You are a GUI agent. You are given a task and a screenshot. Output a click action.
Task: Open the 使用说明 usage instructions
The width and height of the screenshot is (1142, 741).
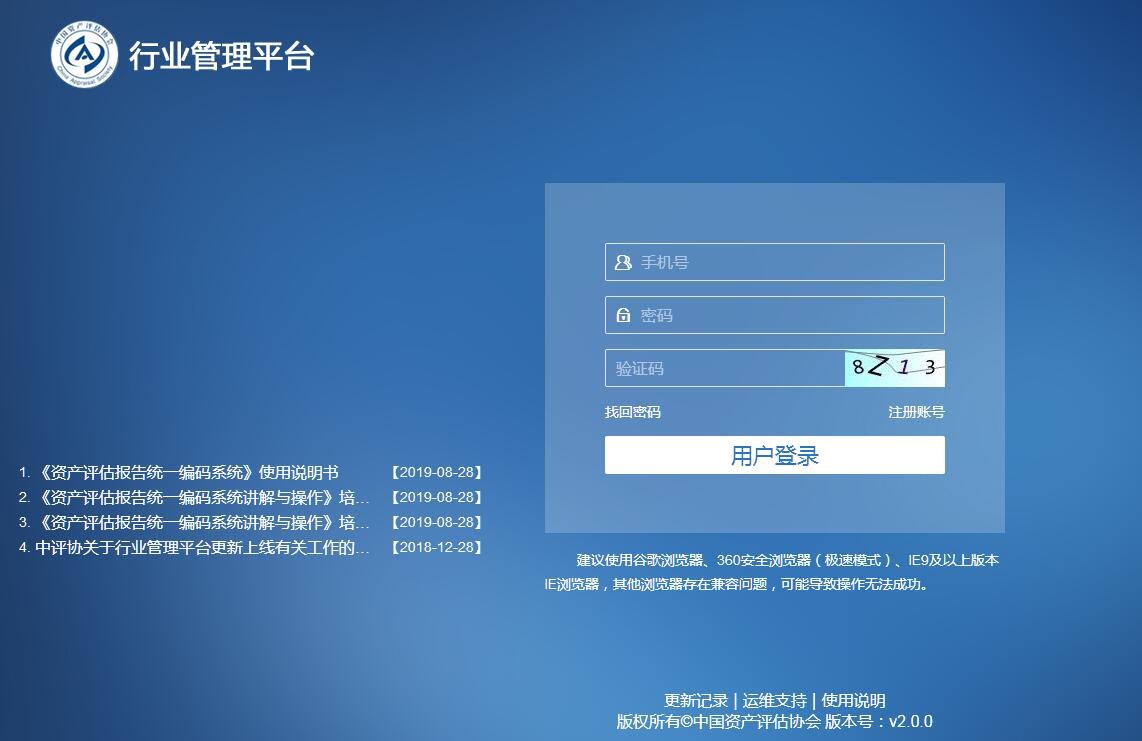coord(853,701)
